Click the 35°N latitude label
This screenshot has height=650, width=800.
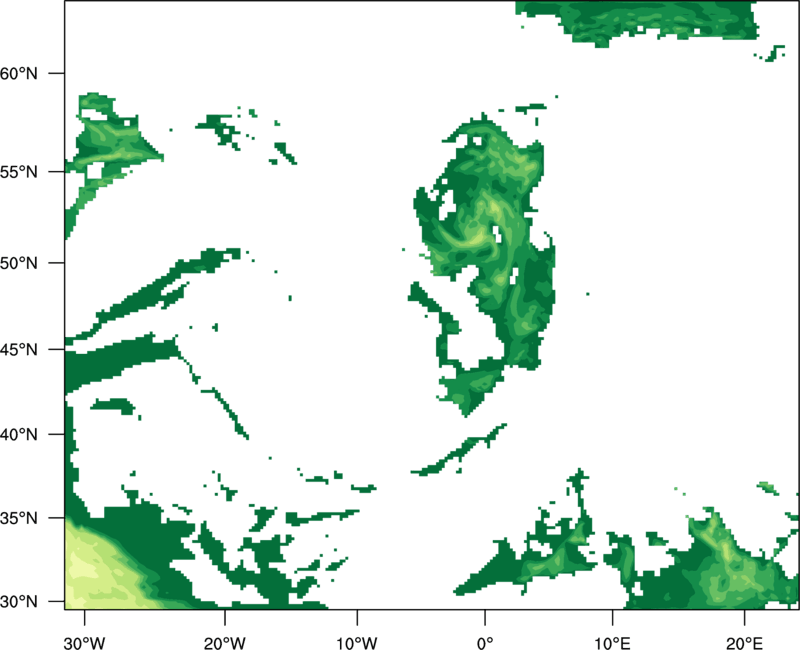click(18, 518)
